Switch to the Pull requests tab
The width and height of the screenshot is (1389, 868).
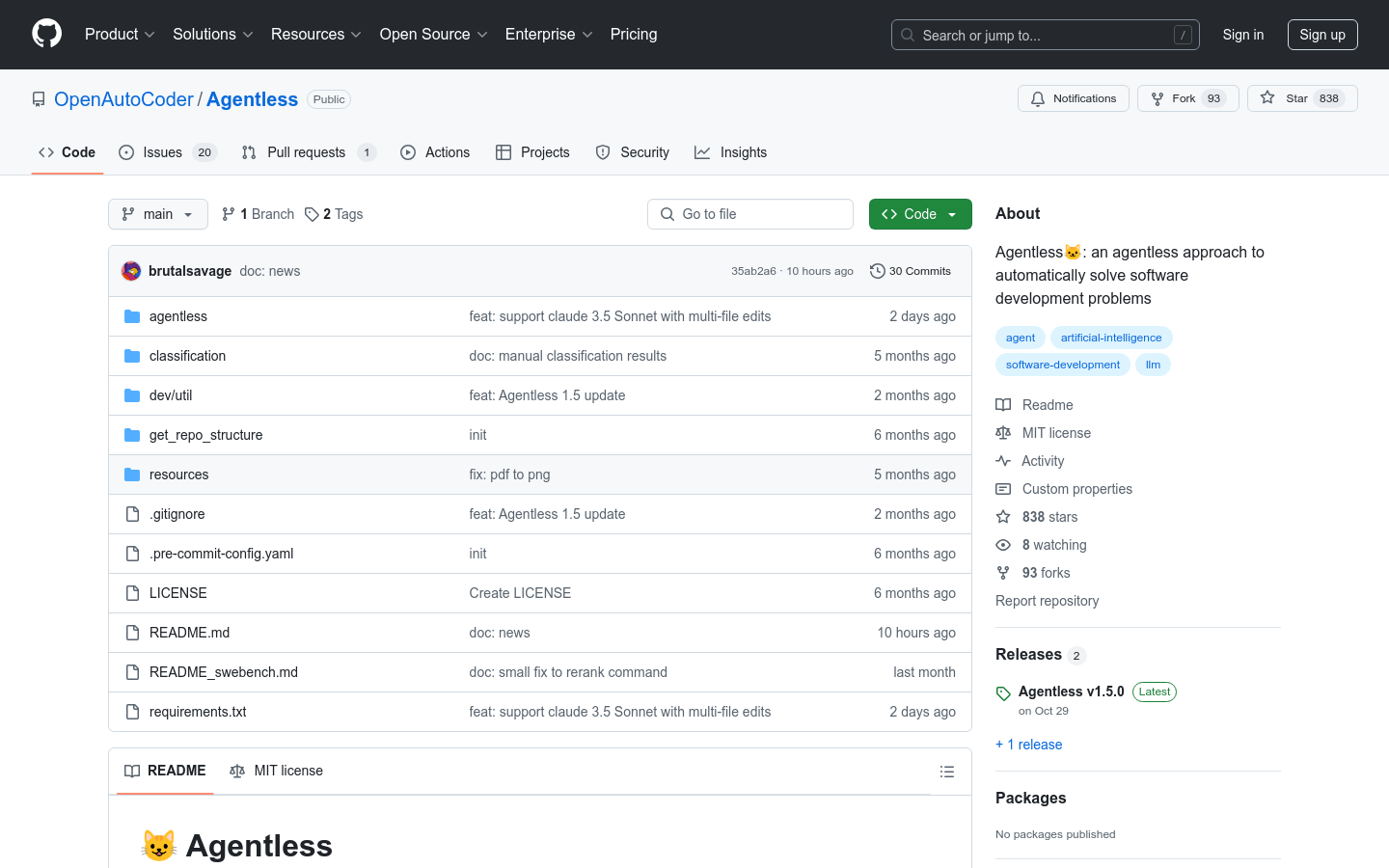click(x=308, y=152)
